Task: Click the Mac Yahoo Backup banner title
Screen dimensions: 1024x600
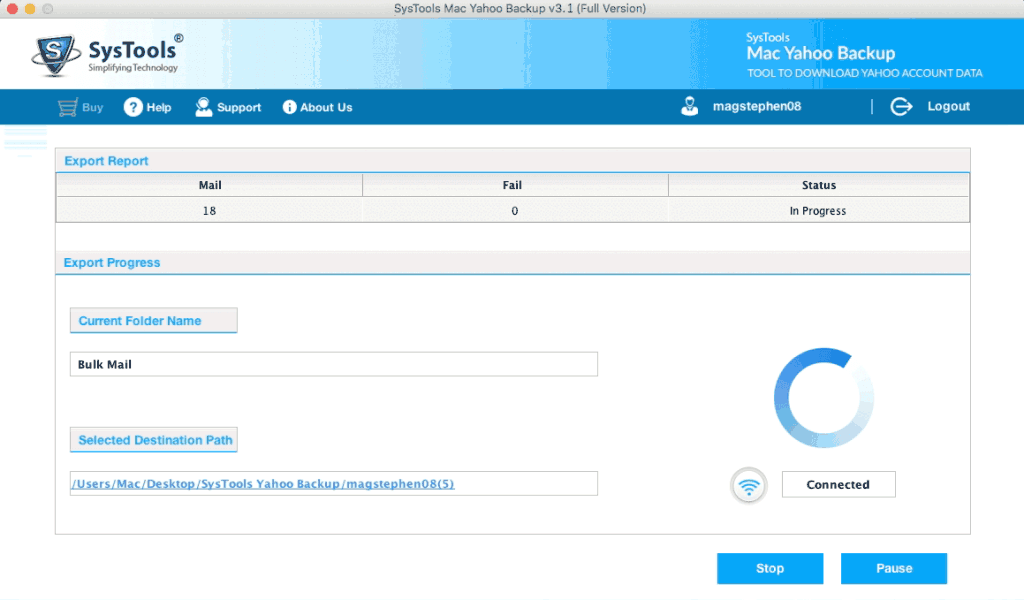Action: [x=821, y=54]
